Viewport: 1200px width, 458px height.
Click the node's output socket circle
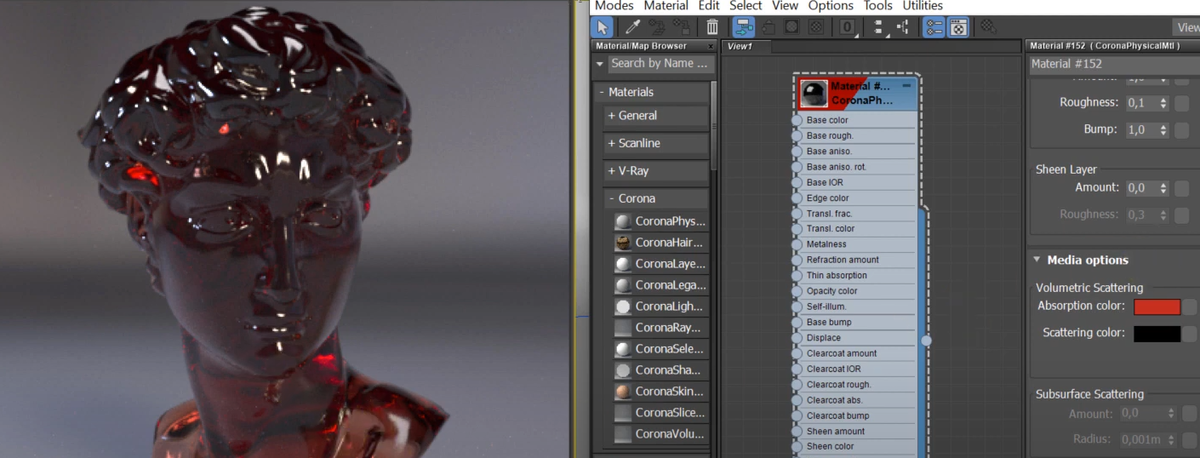[x=926, y=340]
